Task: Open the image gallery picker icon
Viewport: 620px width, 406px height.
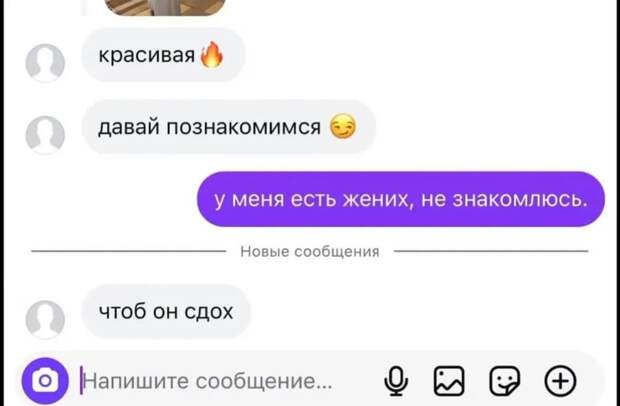Action: [x=449, y=381]
